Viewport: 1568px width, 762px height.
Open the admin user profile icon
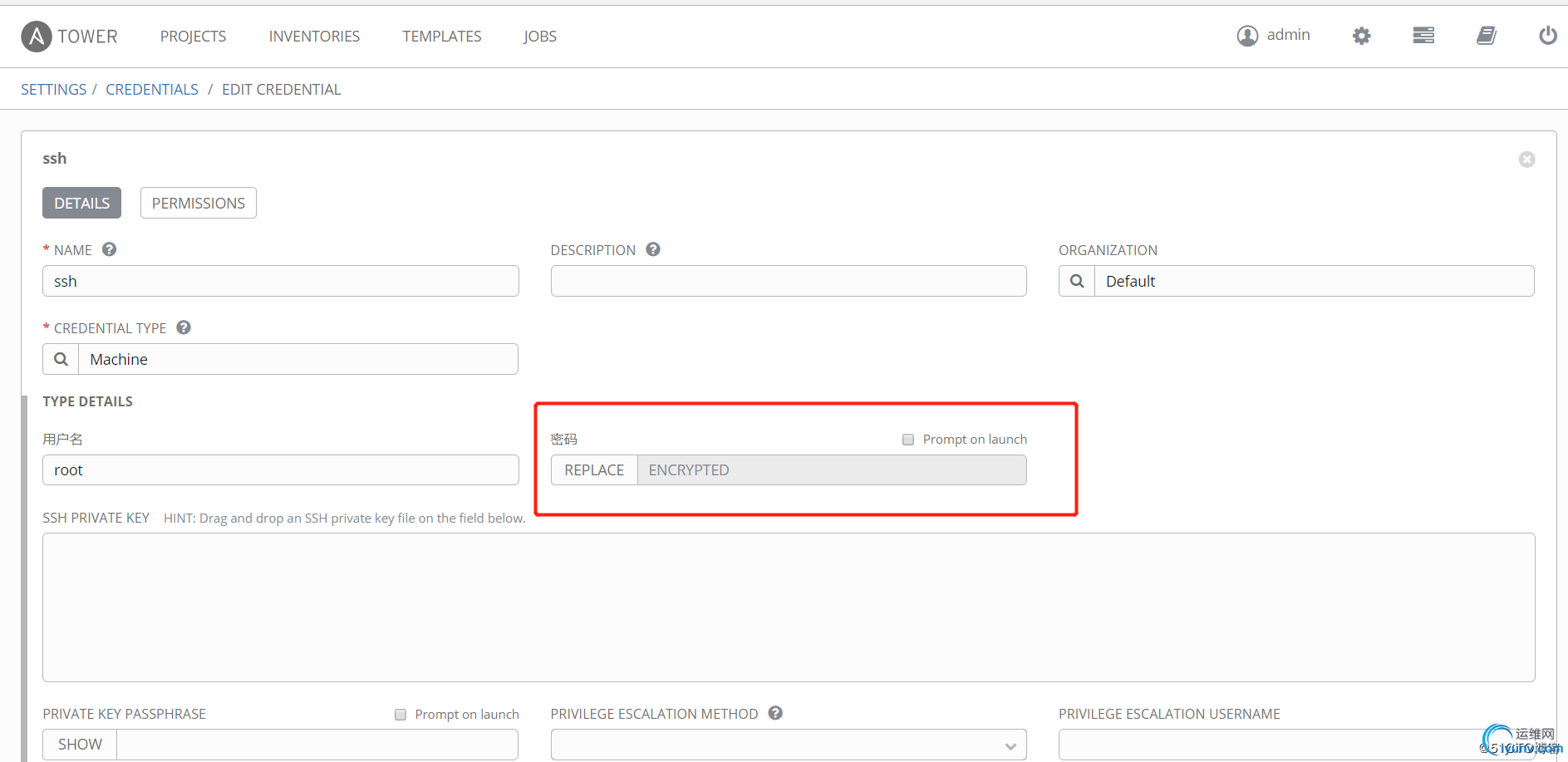[1247, 36]
